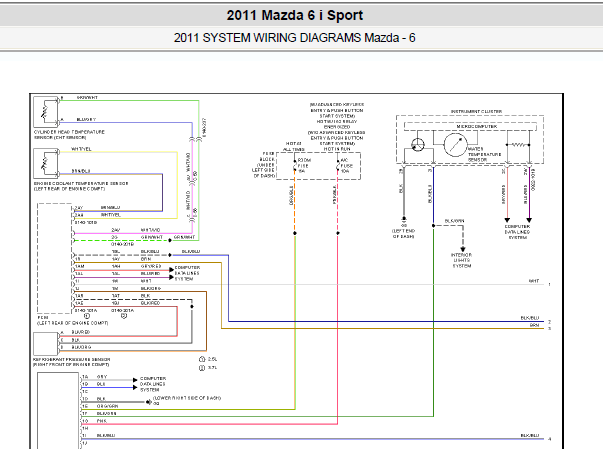Screen dimensions: 603x449
Task: Click the Microcomputer box label
Action: (477, 126)
